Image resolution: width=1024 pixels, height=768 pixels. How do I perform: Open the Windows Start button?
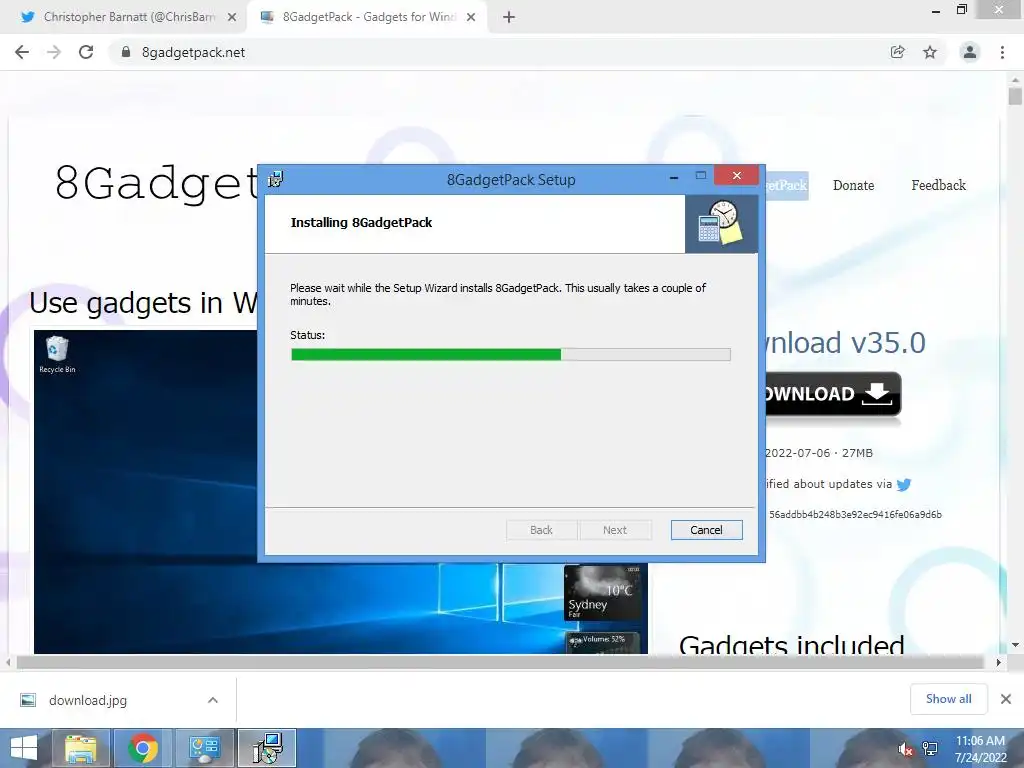(x=24, y=748)
